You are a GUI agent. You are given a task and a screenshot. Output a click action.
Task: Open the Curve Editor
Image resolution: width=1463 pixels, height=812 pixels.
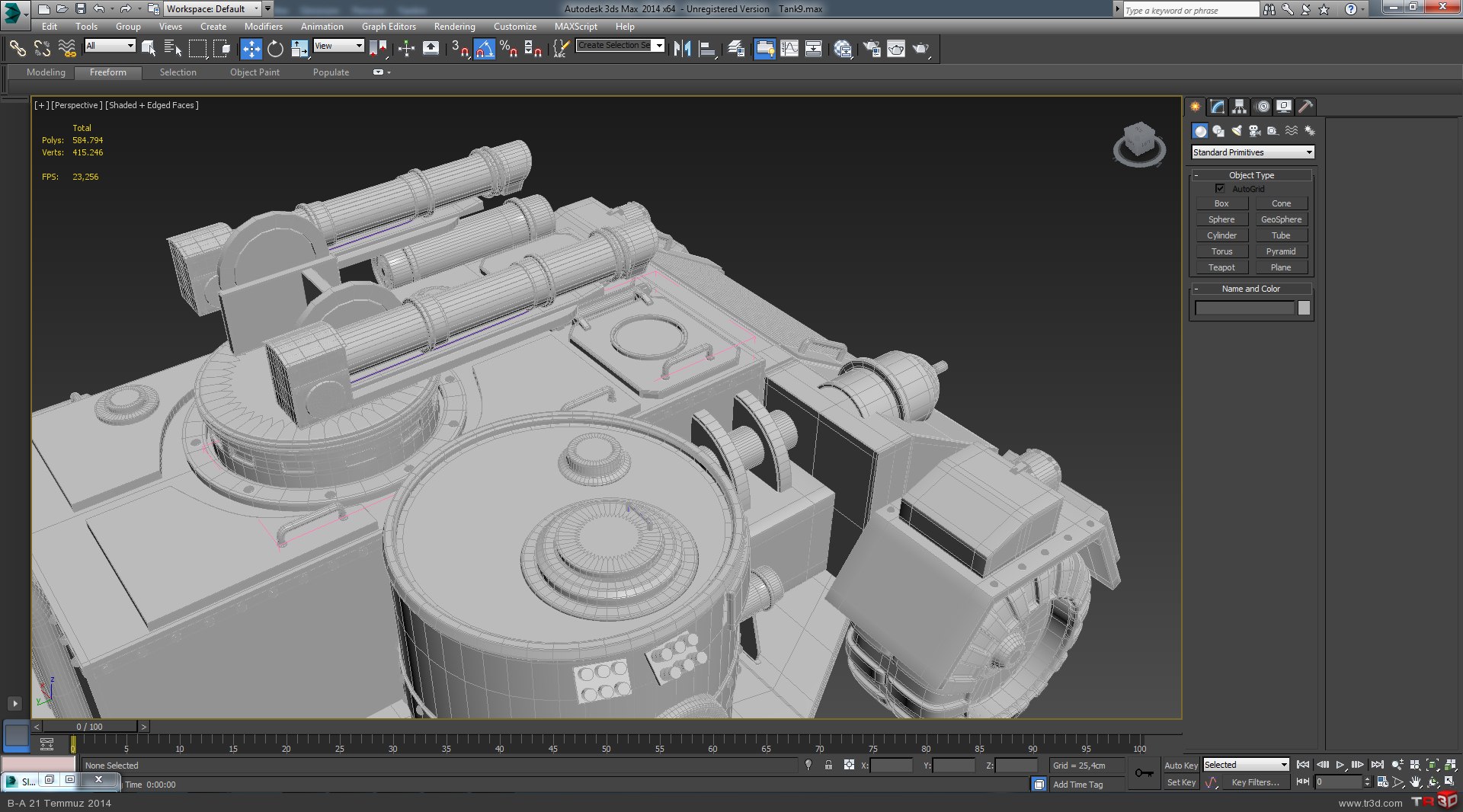point(789,49)
